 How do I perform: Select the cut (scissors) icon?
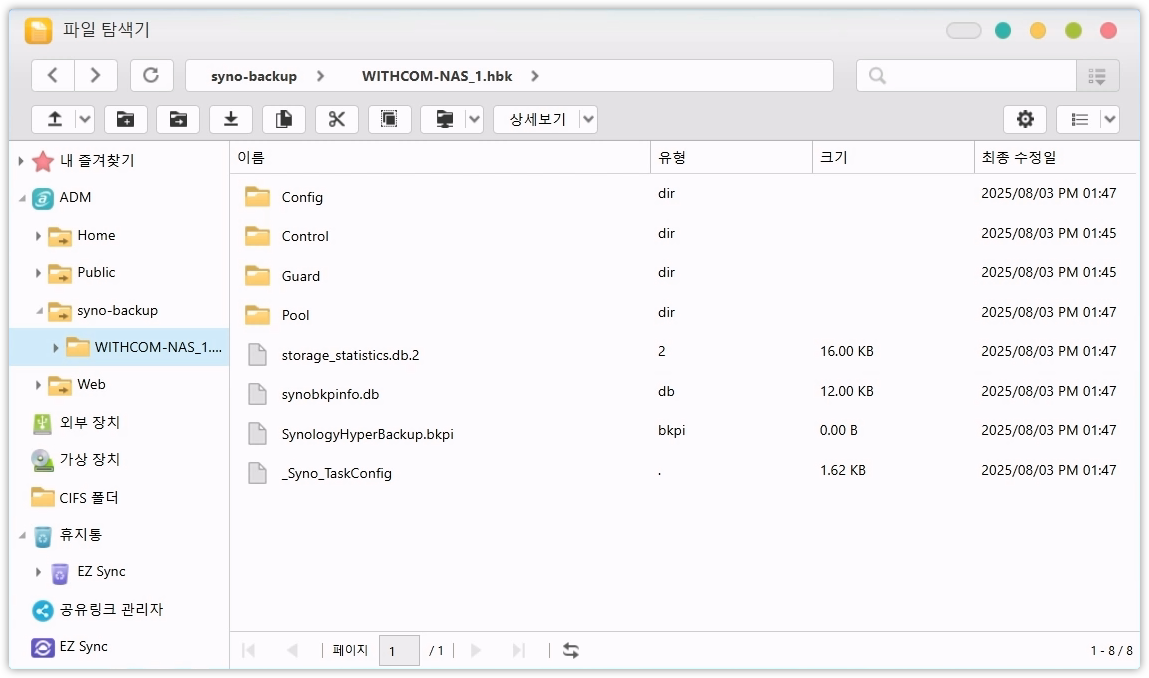tap(336, 119)
